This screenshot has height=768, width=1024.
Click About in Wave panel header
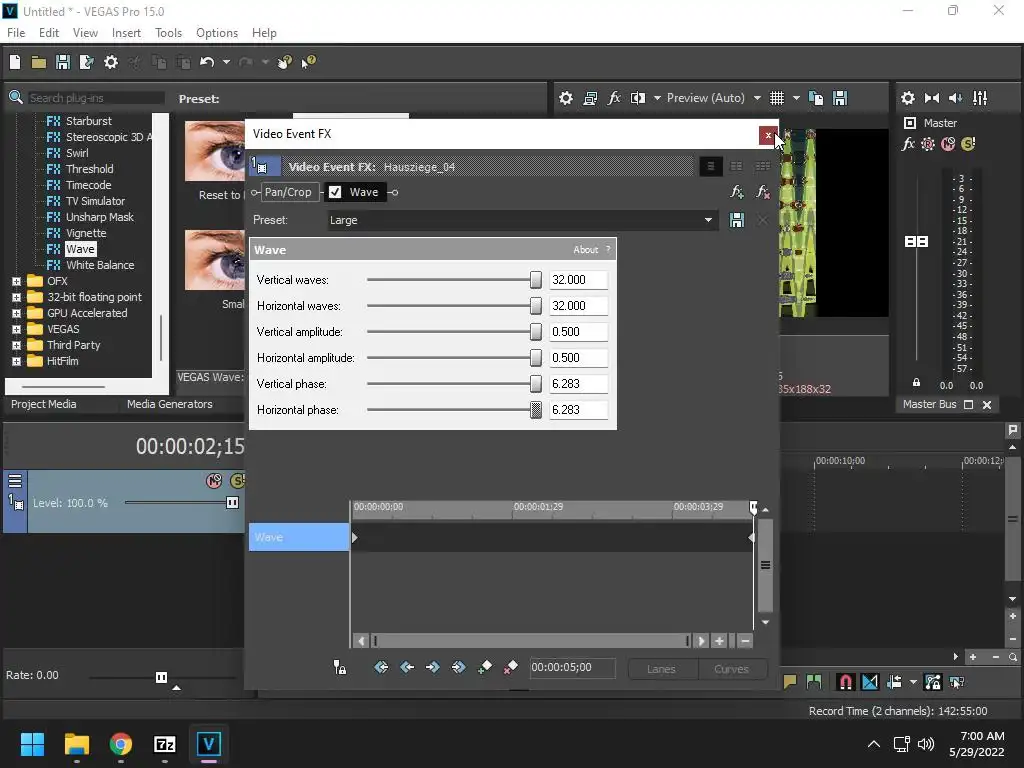[586, 249]
